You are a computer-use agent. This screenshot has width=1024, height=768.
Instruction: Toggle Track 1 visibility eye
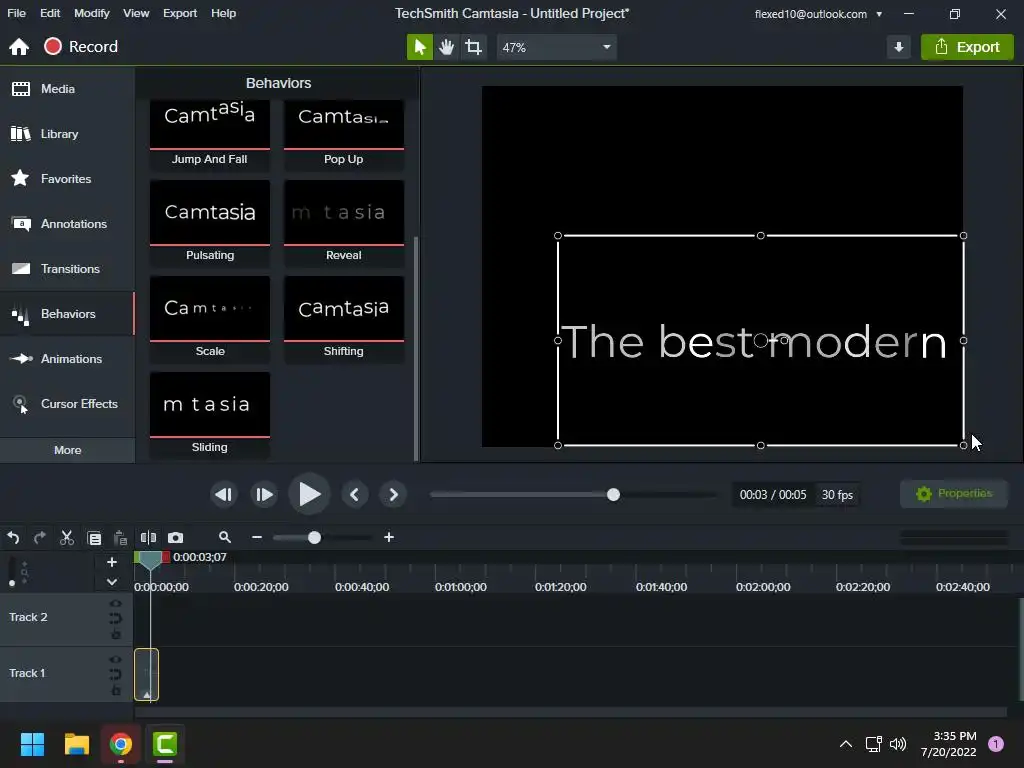tap(116, 660)
